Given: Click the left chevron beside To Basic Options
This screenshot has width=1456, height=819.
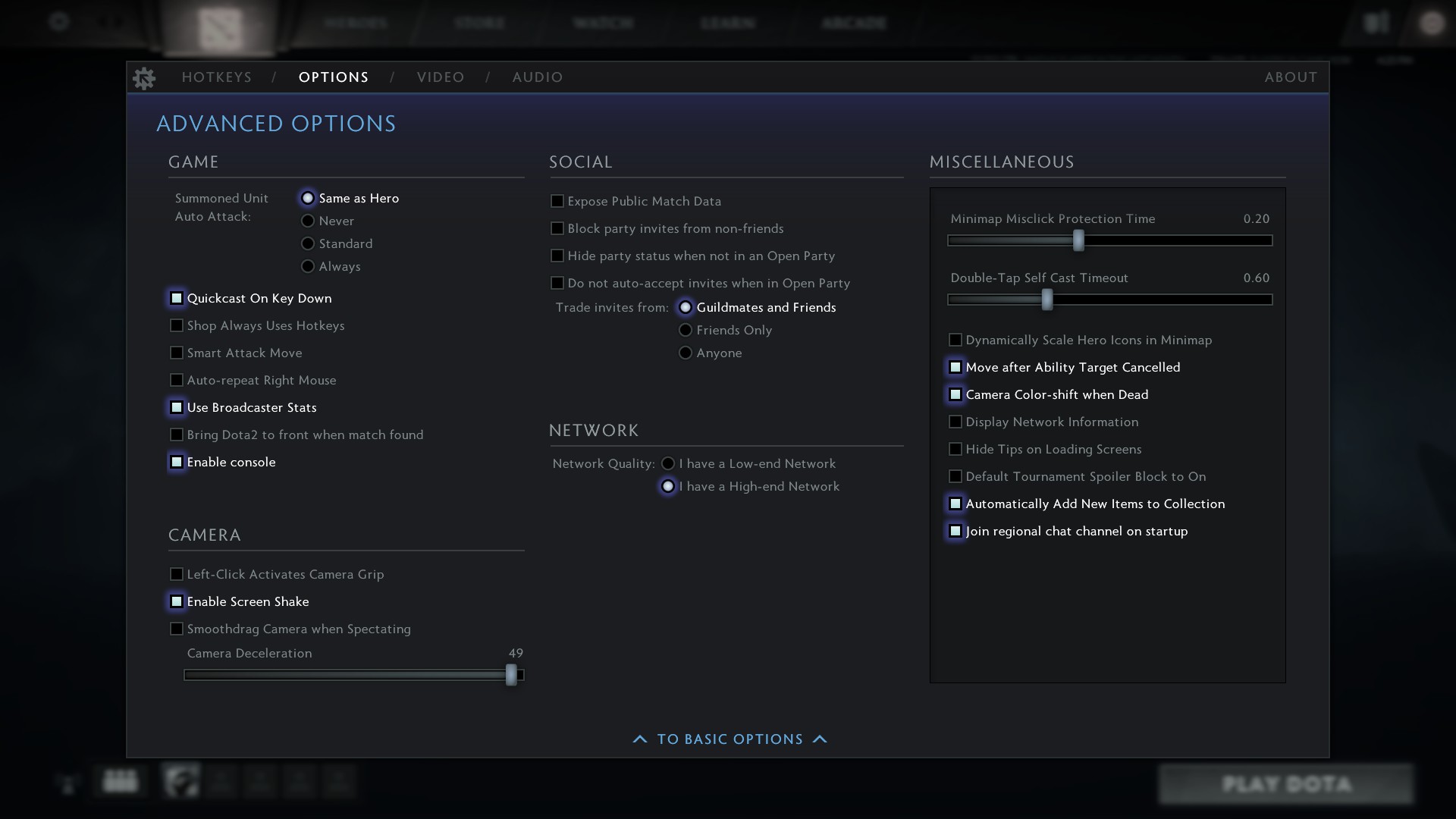Looking at the screenshot, I should click(640, 739).
